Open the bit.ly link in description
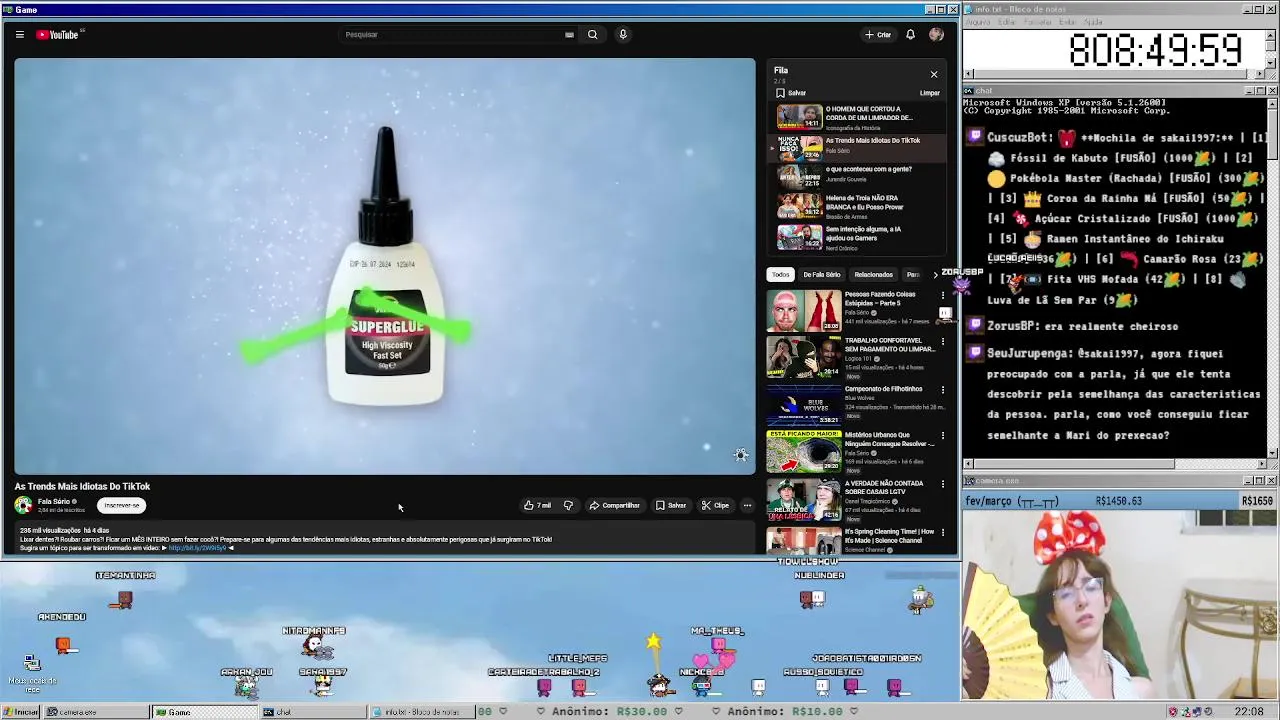1280x720 pixels. point(197,548)
